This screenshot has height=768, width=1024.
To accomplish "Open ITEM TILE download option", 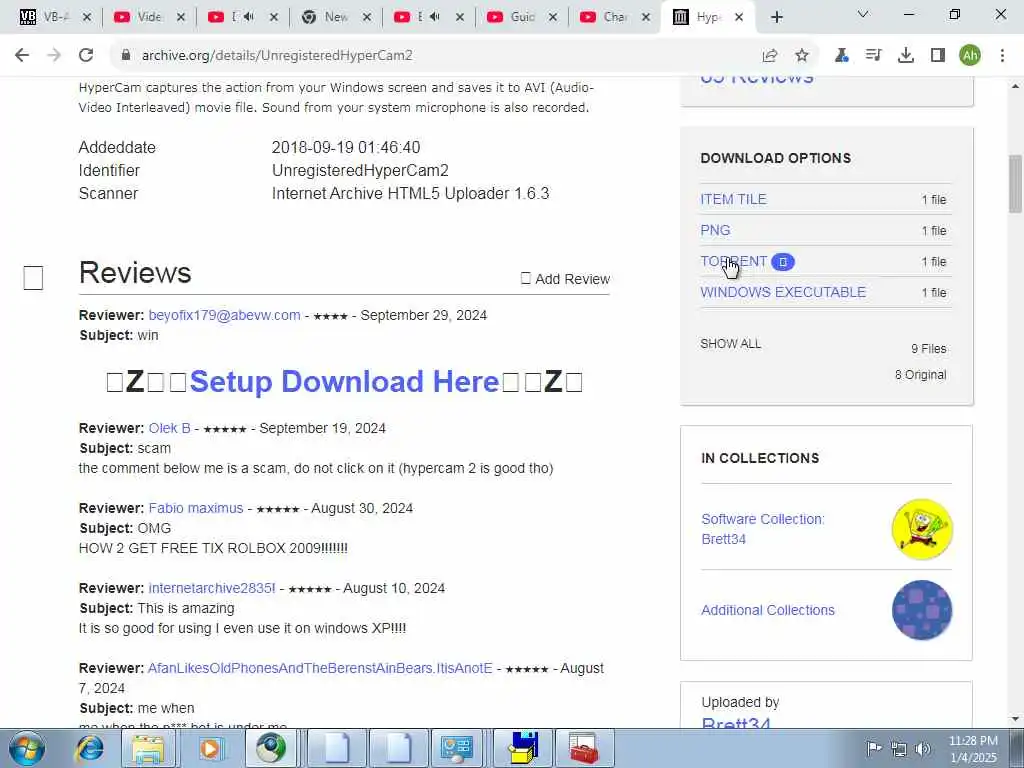I will coord(733,199).
